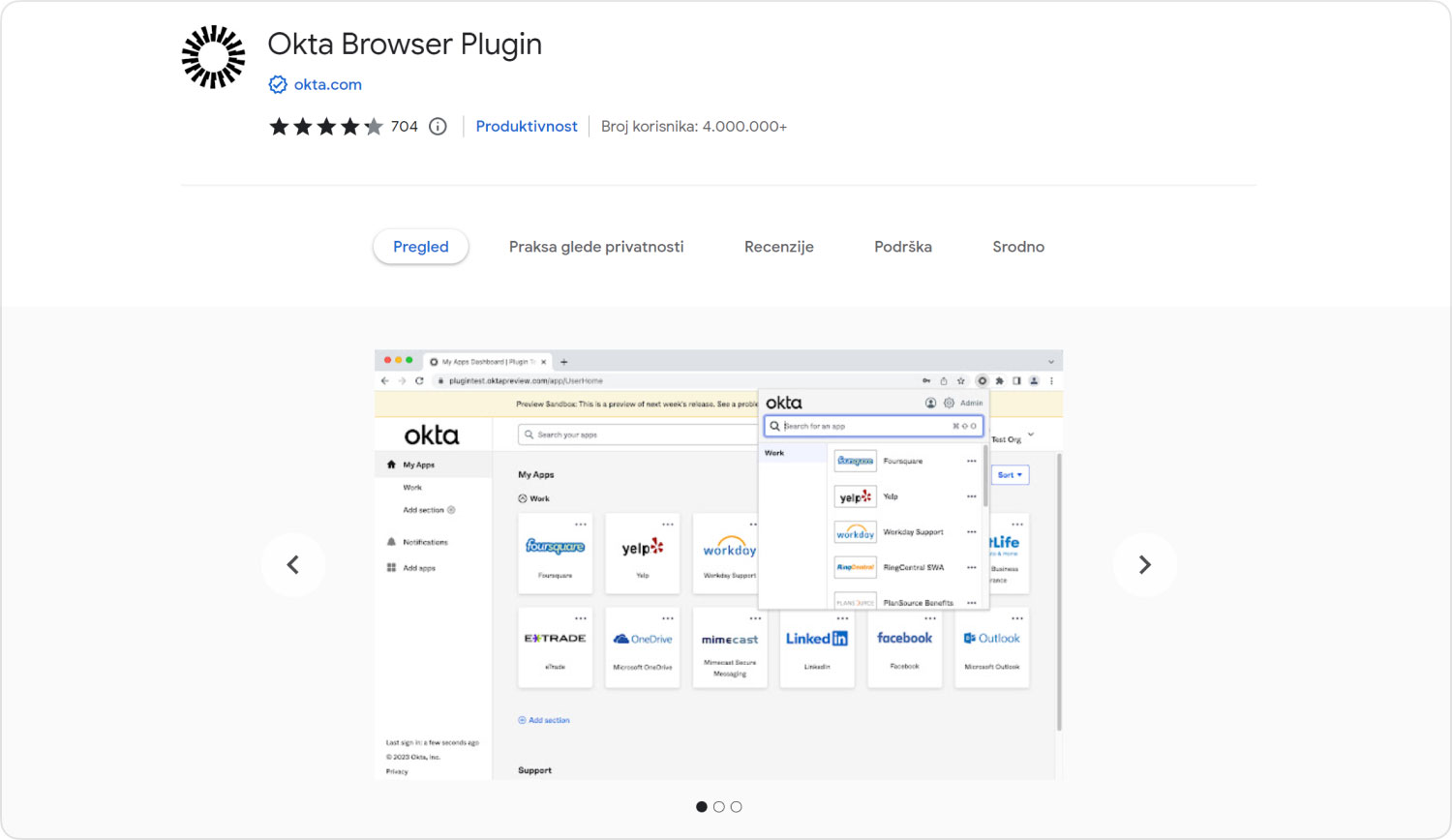Click the Microsoft OneDrive tile in the preview
1452x840 pixels.
643,647
